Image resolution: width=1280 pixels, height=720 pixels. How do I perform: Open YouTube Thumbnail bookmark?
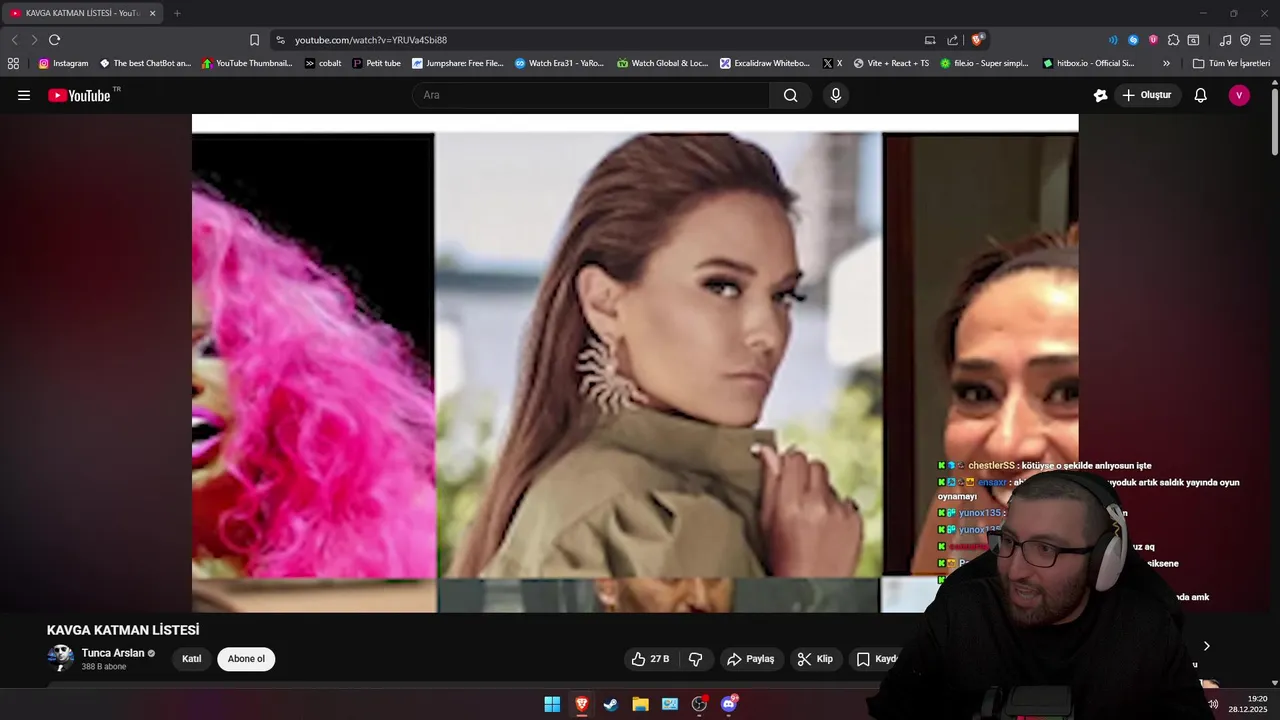(x=247, y=63)
